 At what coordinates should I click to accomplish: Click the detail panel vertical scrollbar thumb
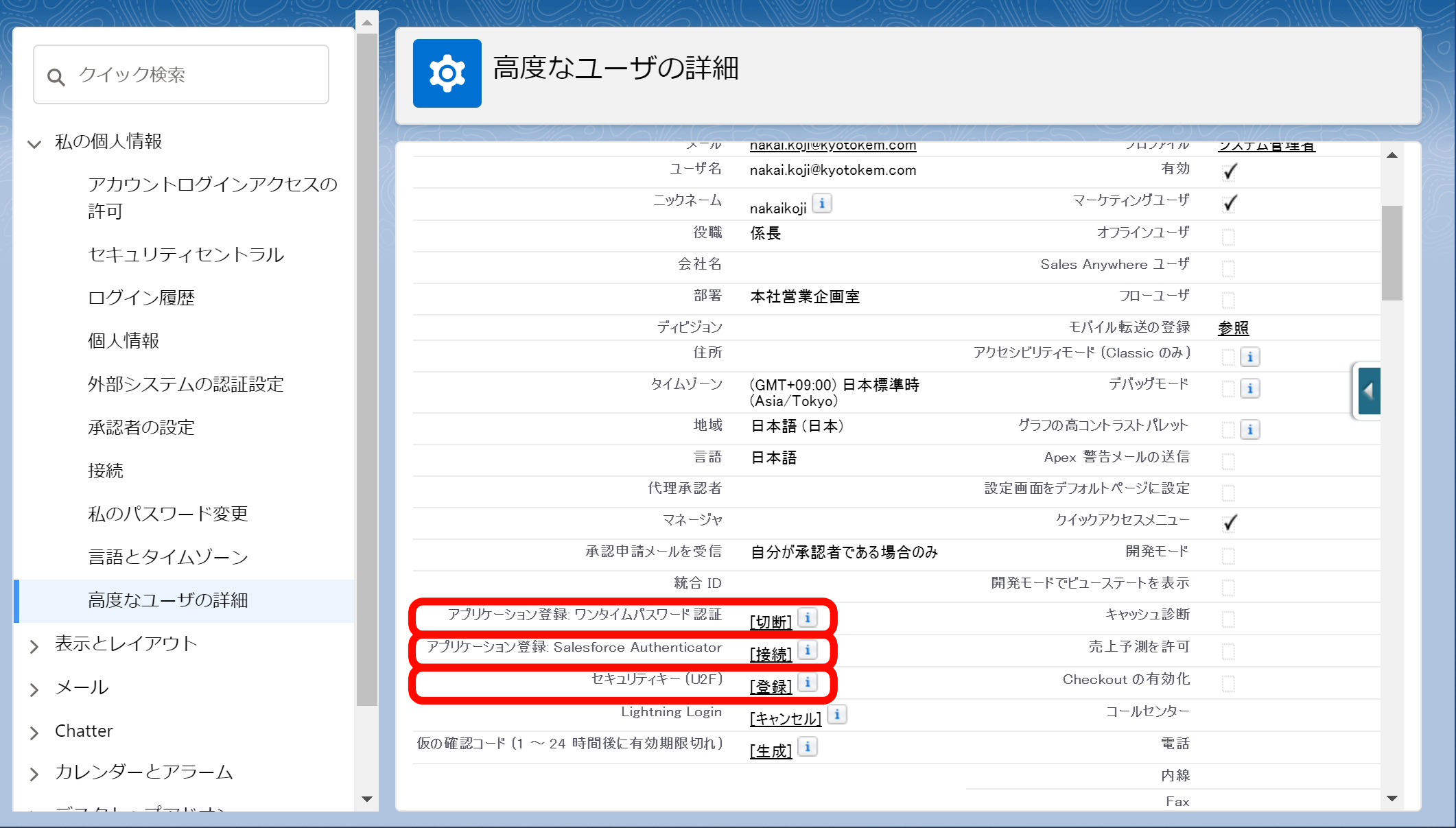point(1392,252)
